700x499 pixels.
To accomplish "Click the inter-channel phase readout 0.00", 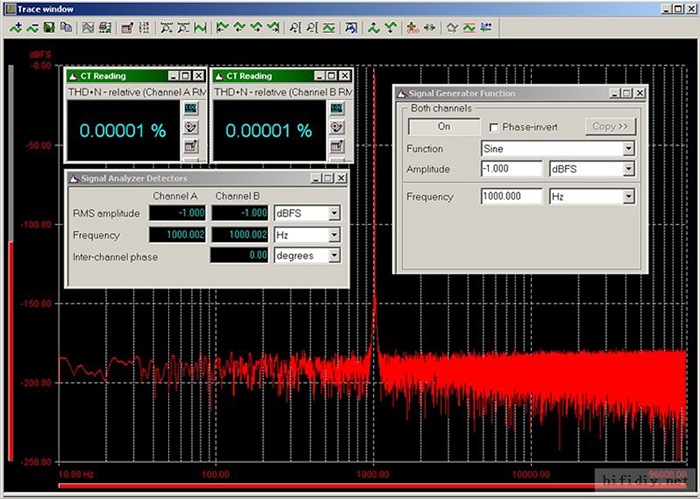I will tap(239, 255).
